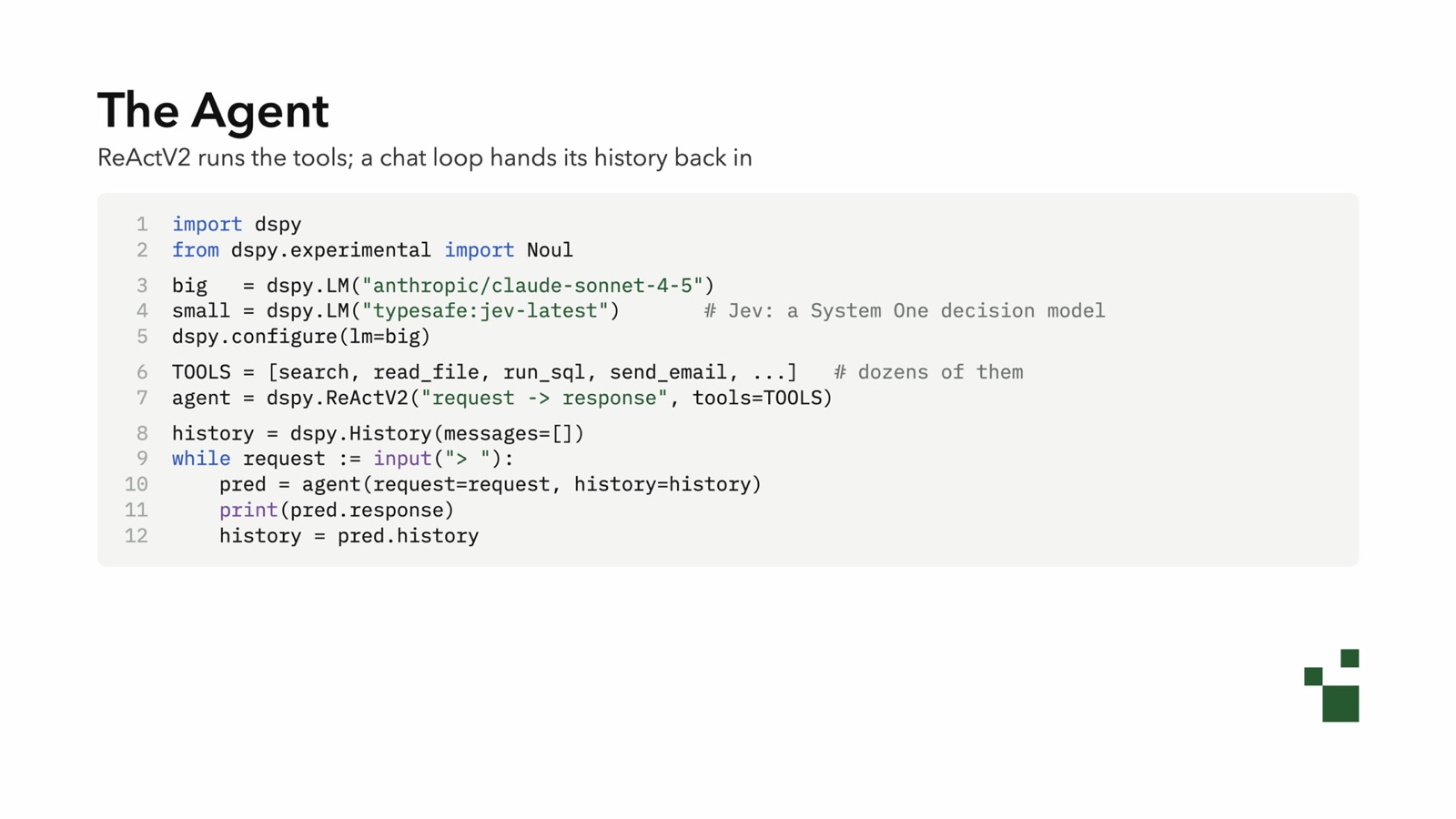Click the line "from dspy.experimental import Noul"
This screenshot has width=1456, height=819.
pyautogui.click(x=372, y=250)
